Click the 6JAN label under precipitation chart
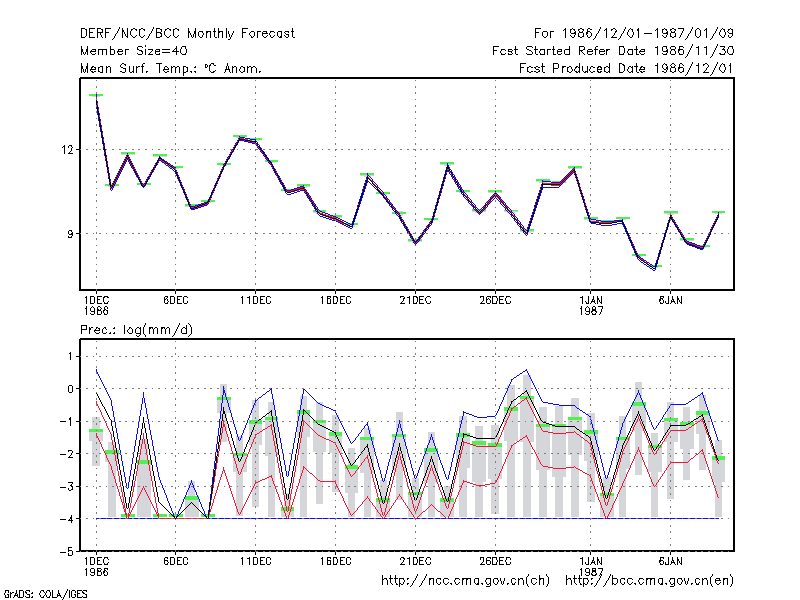 click(670, 561)
